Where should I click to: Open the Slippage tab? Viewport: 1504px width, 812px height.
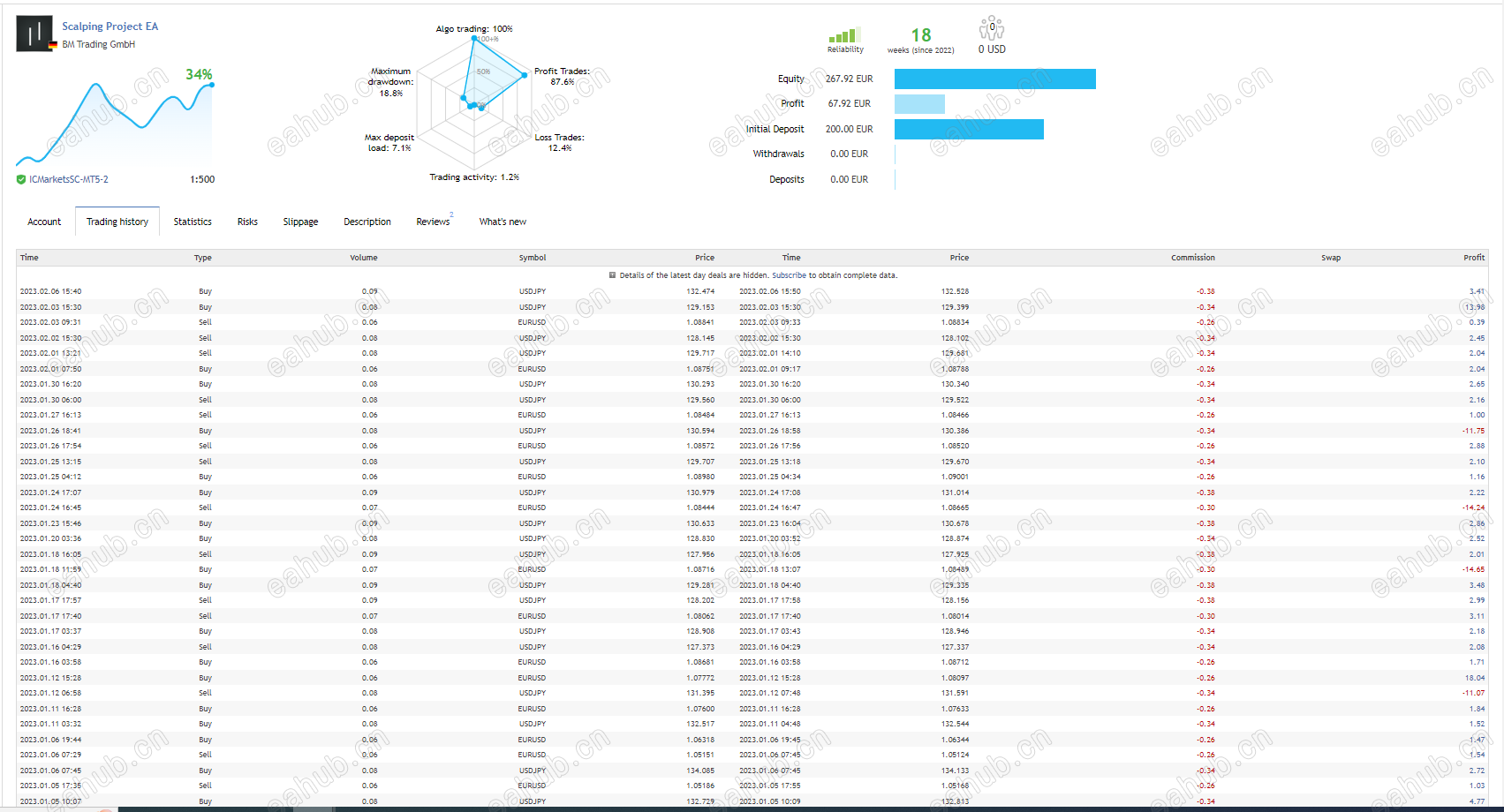point(300,222)
